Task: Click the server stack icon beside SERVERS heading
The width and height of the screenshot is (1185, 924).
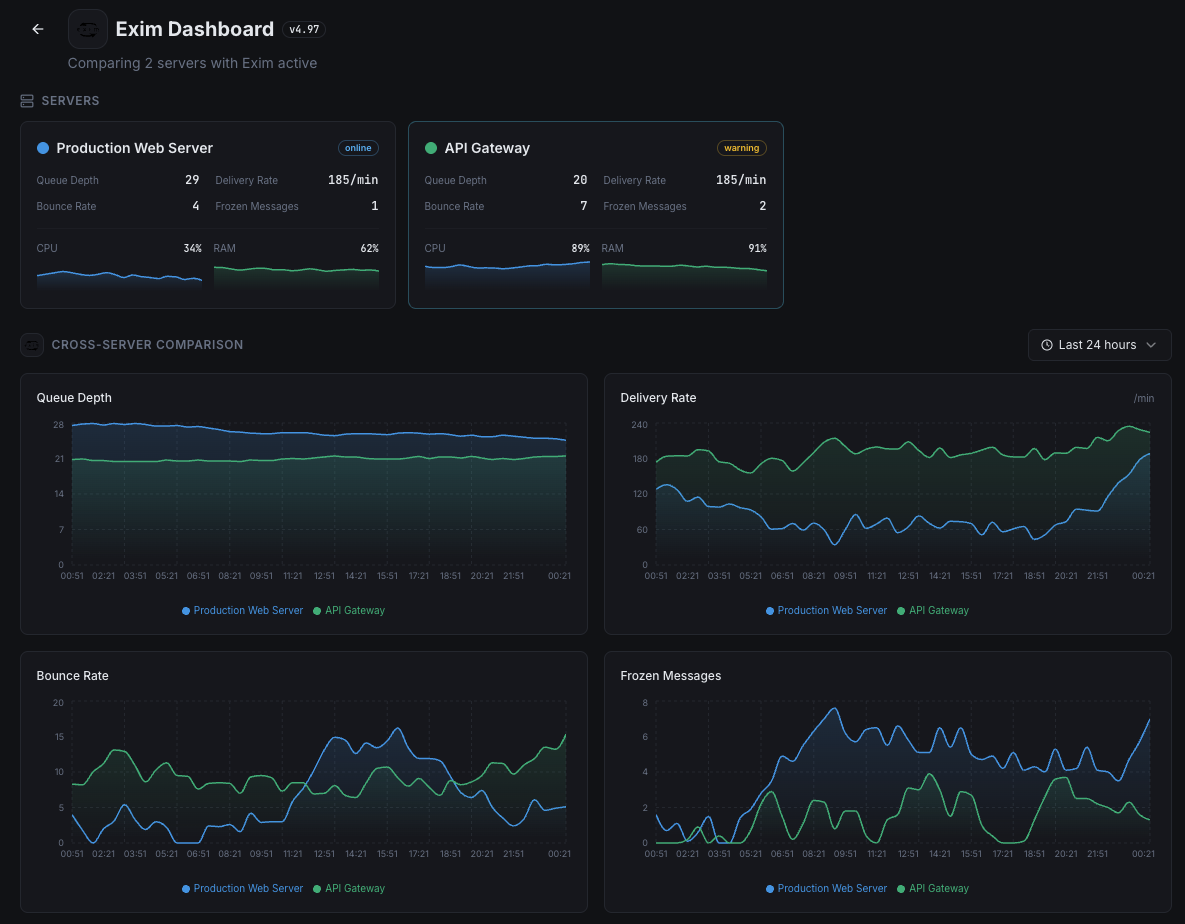Action: coord(25,100)
